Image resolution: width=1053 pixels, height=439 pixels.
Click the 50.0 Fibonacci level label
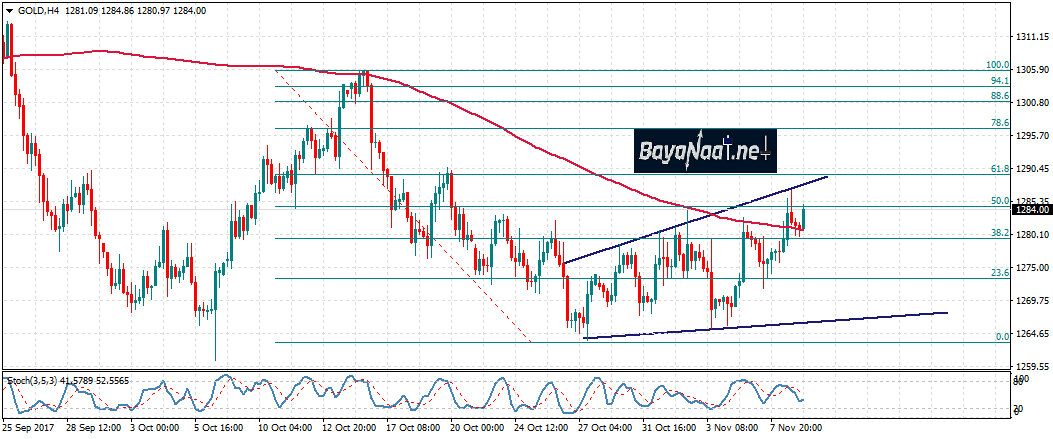(x=998, y=200)
